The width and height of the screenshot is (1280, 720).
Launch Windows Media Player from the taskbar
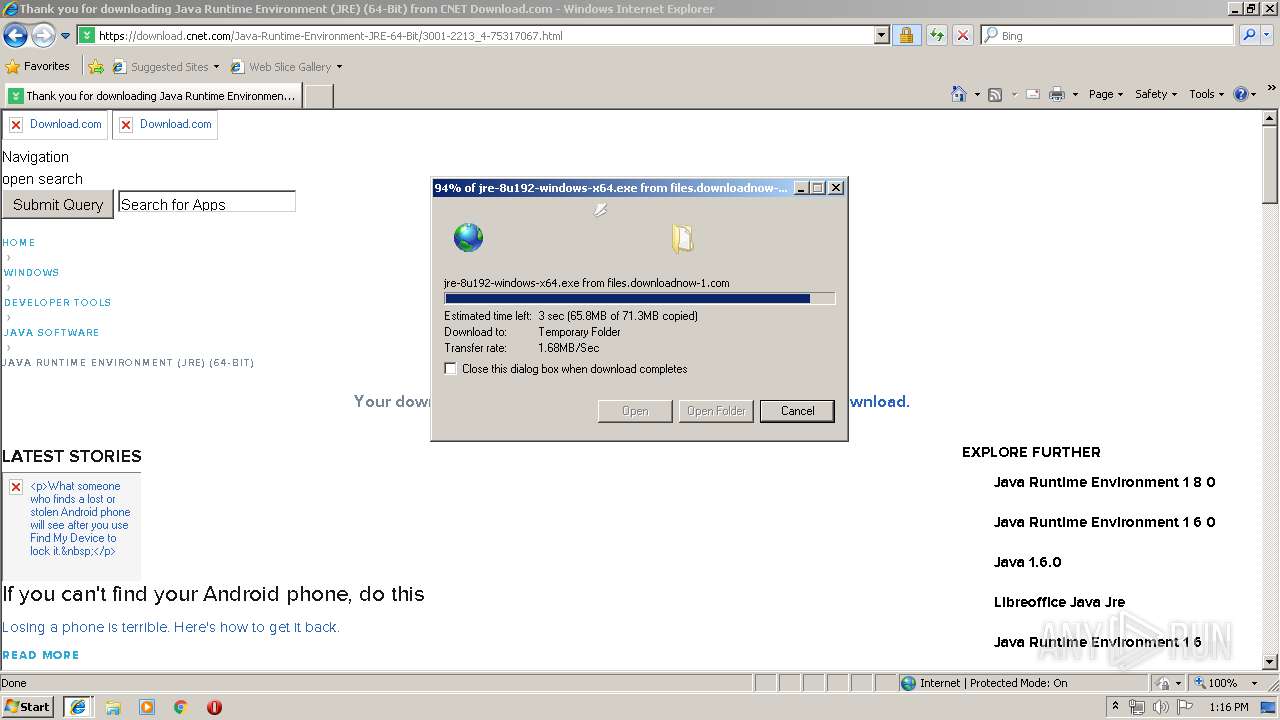(147, 707)
